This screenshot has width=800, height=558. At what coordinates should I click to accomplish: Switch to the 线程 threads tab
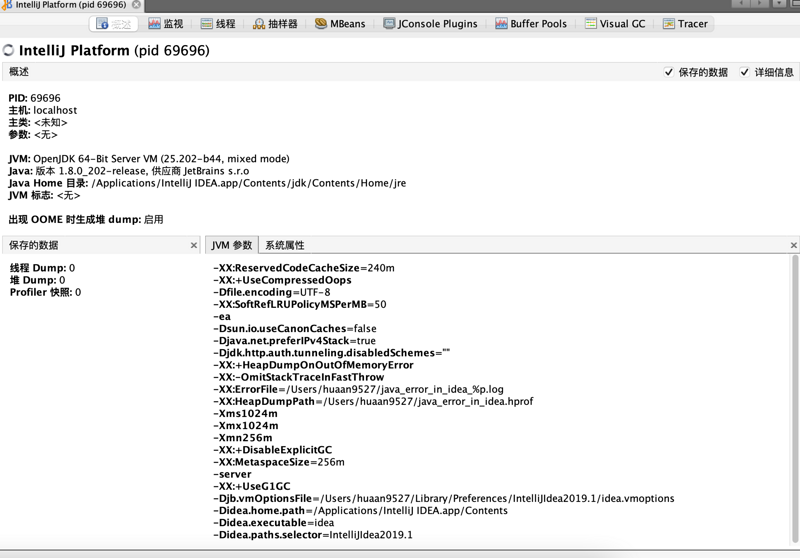click(x=218, y=24)
